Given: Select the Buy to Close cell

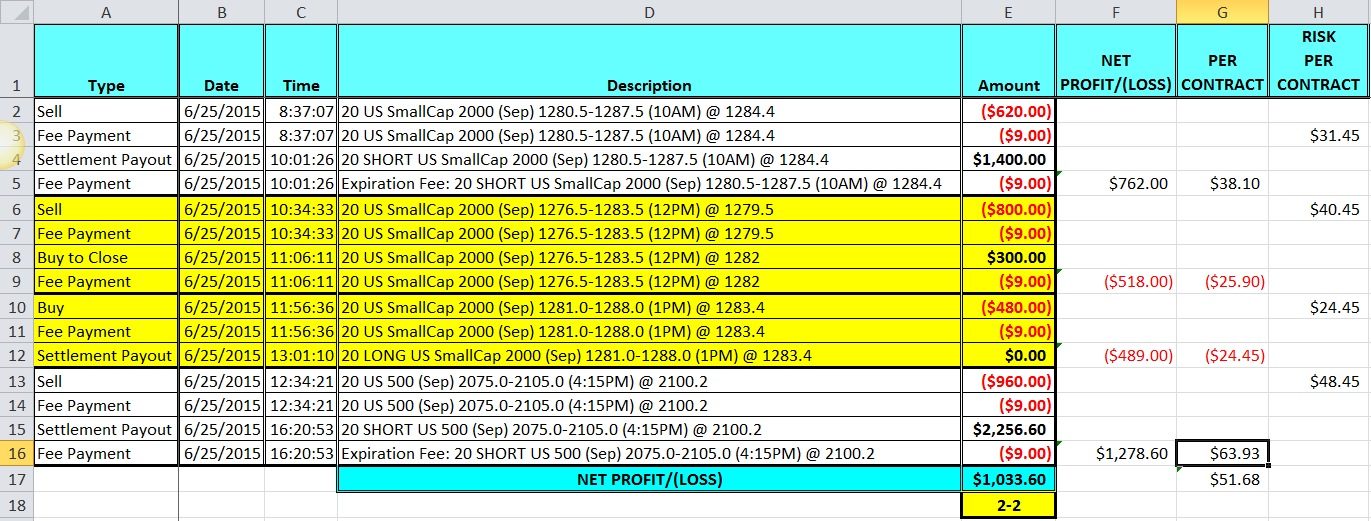Looking at the screenshot, I should point(106,257).
